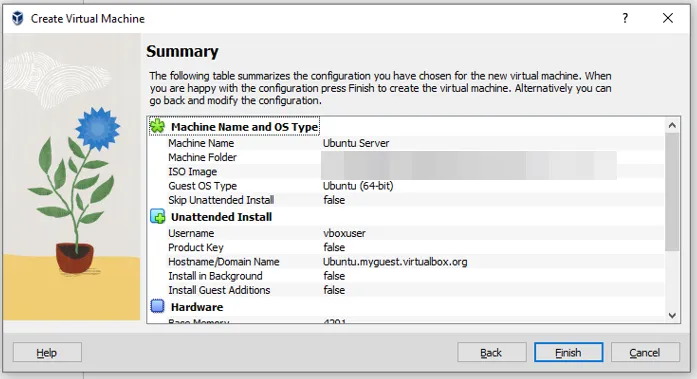Viewport: 697px width, 379px height.
Task: Go back with the Back button
Action: 492,353
